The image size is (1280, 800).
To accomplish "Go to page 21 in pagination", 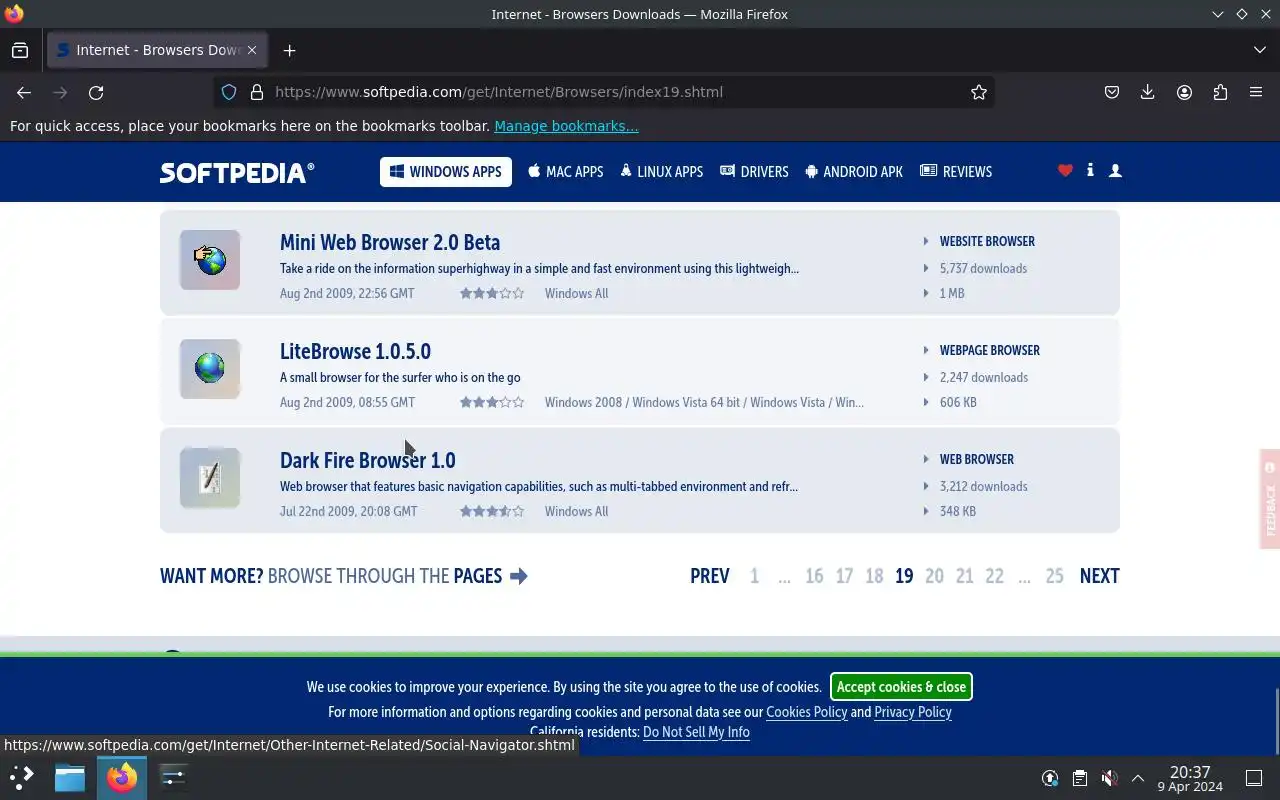I will (964, 576).
